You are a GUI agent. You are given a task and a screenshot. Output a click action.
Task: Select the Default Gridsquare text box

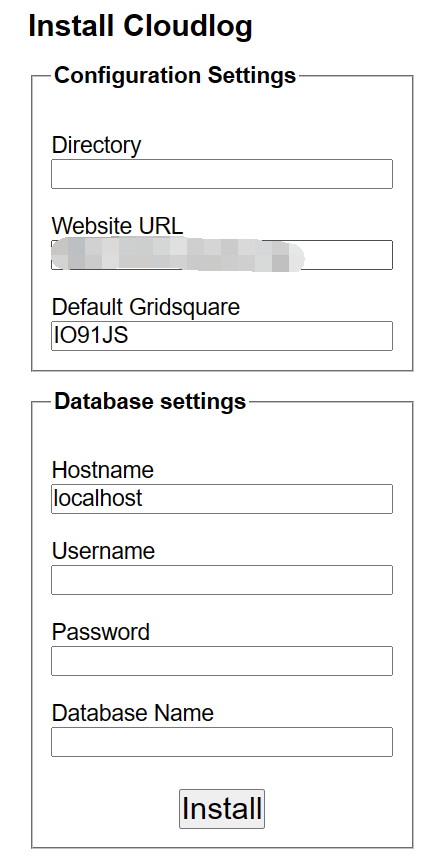[x=222, y=336]
